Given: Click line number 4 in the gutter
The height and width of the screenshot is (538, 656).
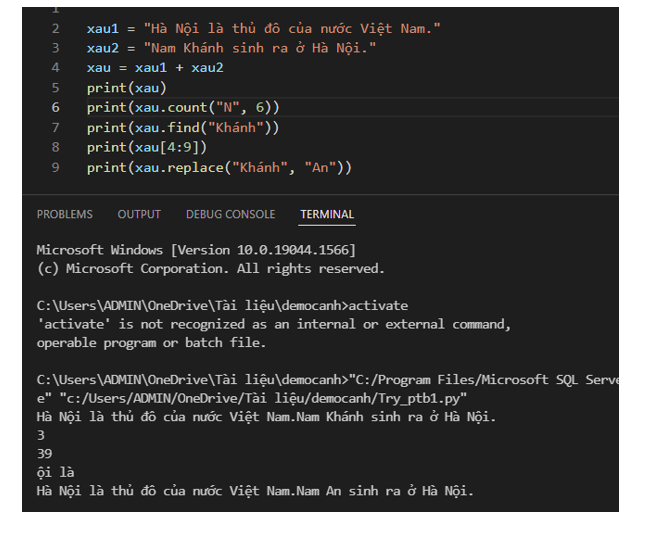Looking at the screenshot, I should tap(56, 68).
